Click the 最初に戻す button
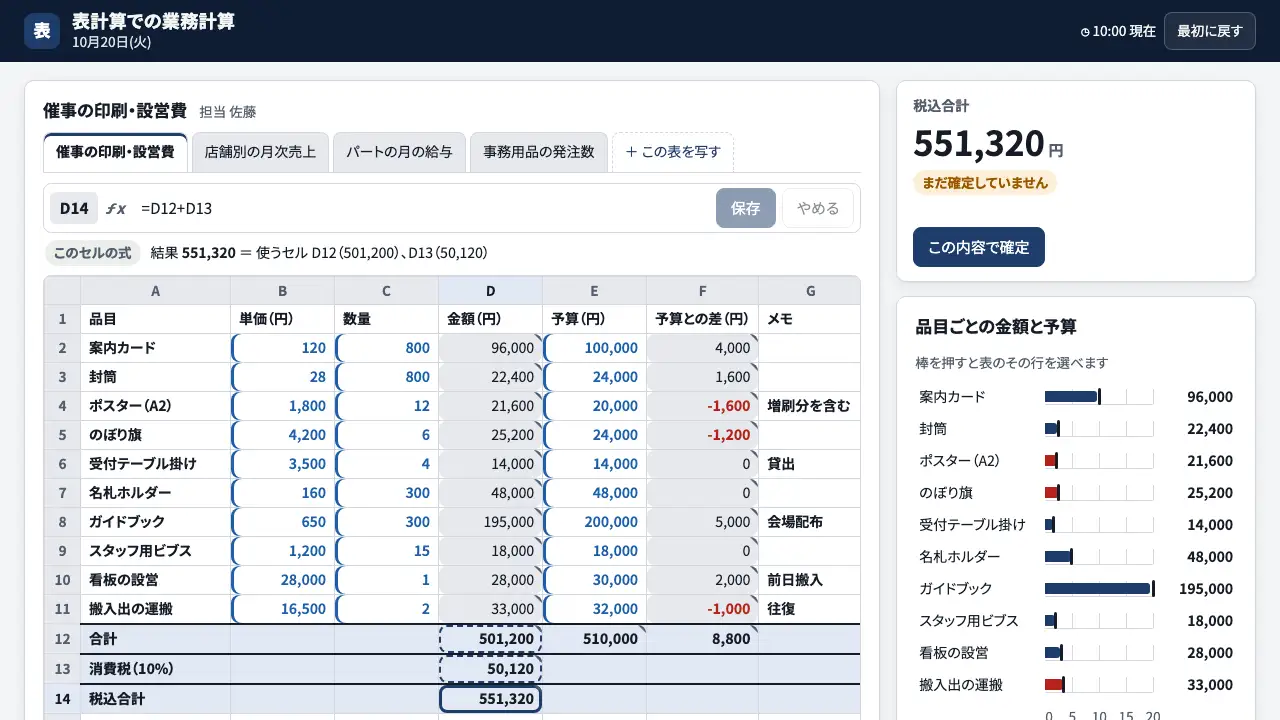Viewport: 1280px width, 720px height. [1210, 31]
